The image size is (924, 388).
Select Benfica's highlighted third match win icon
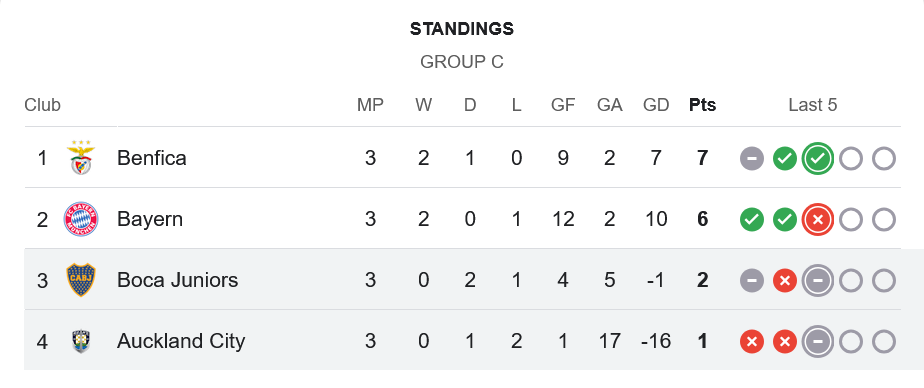pos(818,158)
